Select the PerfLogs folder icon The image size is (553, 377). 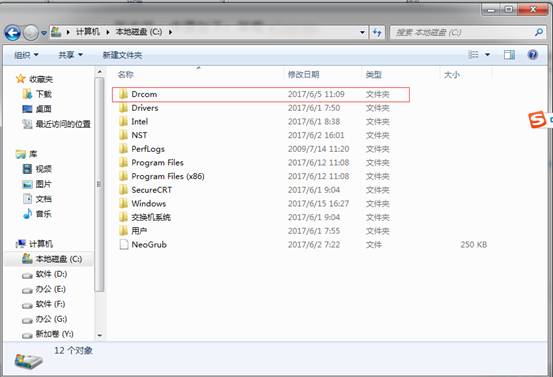tap(123, 149)
